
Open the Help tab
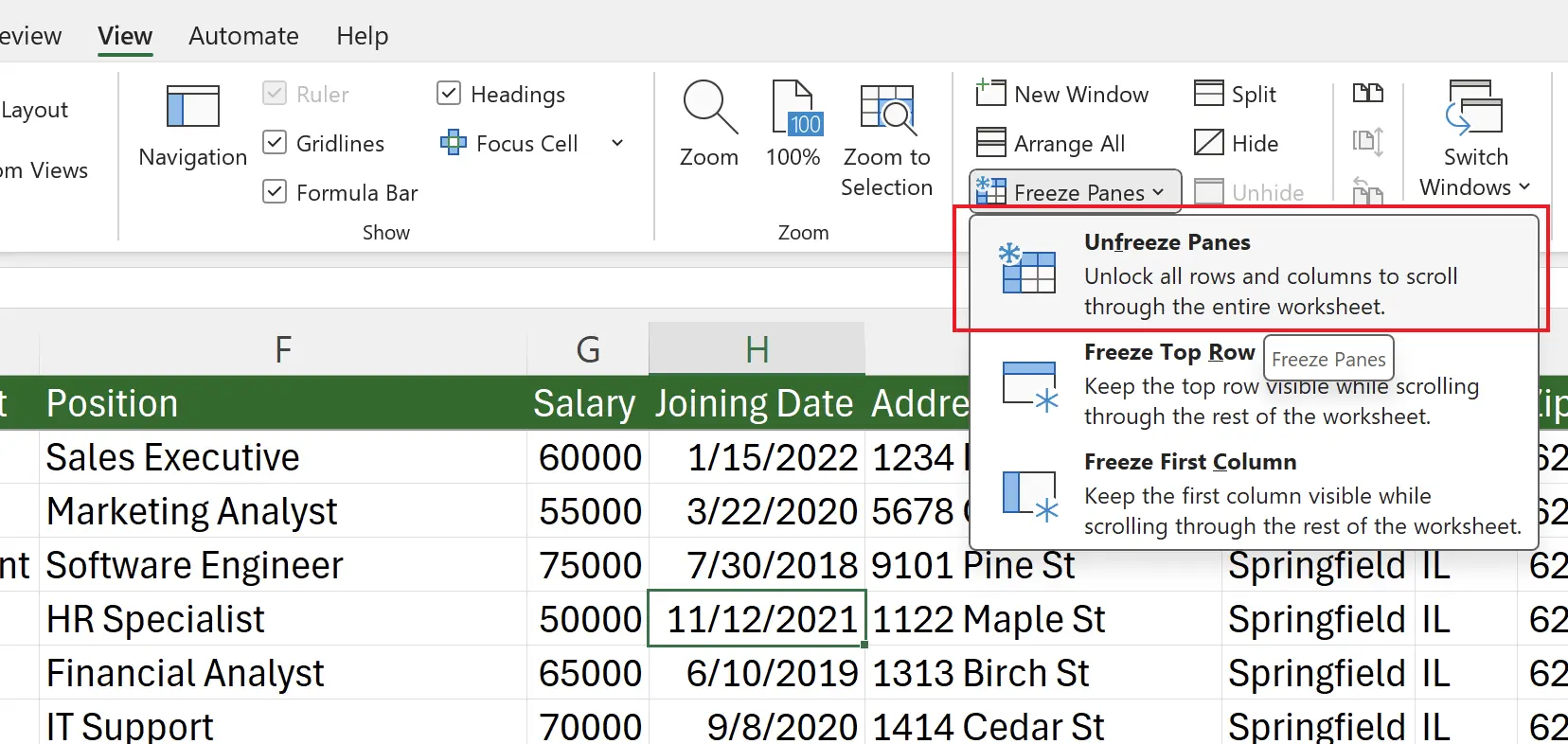pyautogui.click(x=362, y=36)
